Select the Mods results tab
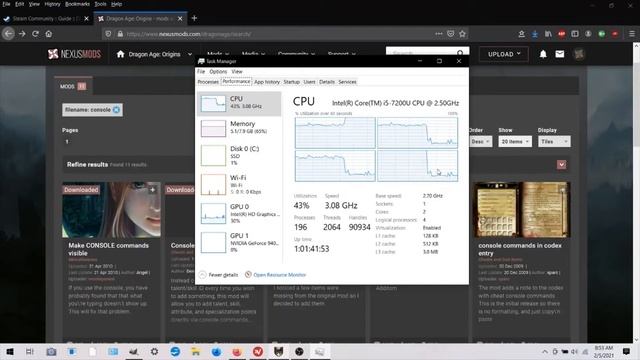 tap(73, 86)
